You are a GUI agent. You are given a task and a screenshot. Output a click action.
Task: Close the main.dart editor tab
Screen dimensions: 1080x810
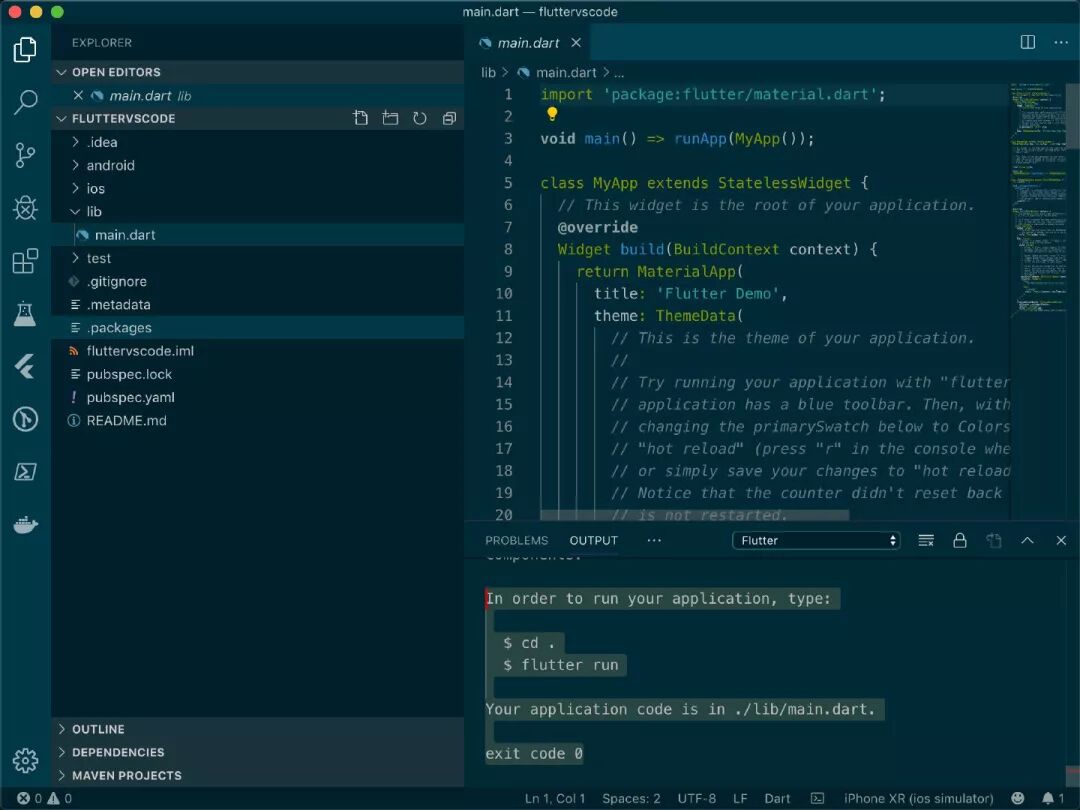(576, 43)
